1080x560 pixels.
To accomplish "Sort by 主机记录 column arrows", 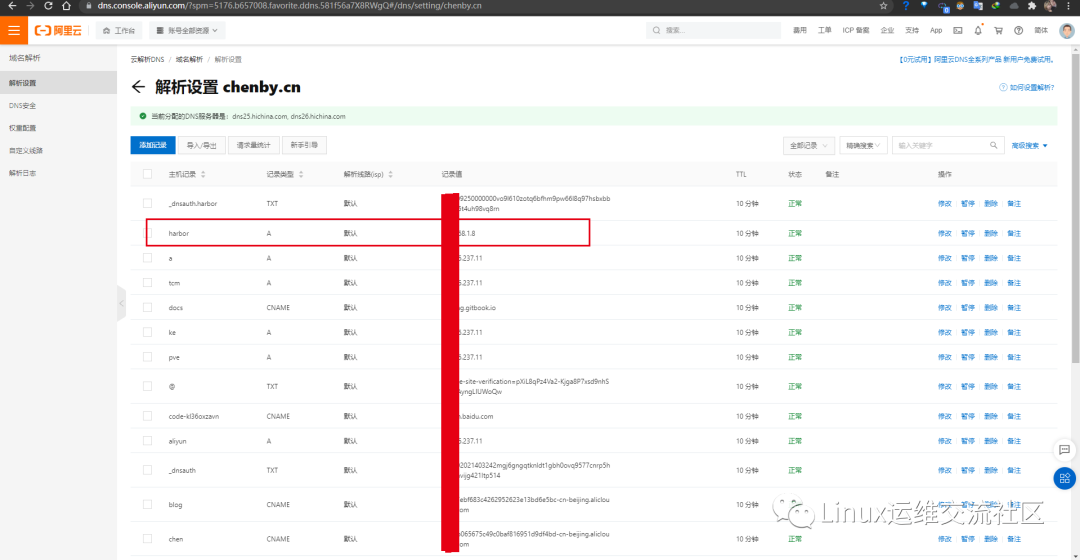I will 203,174.
